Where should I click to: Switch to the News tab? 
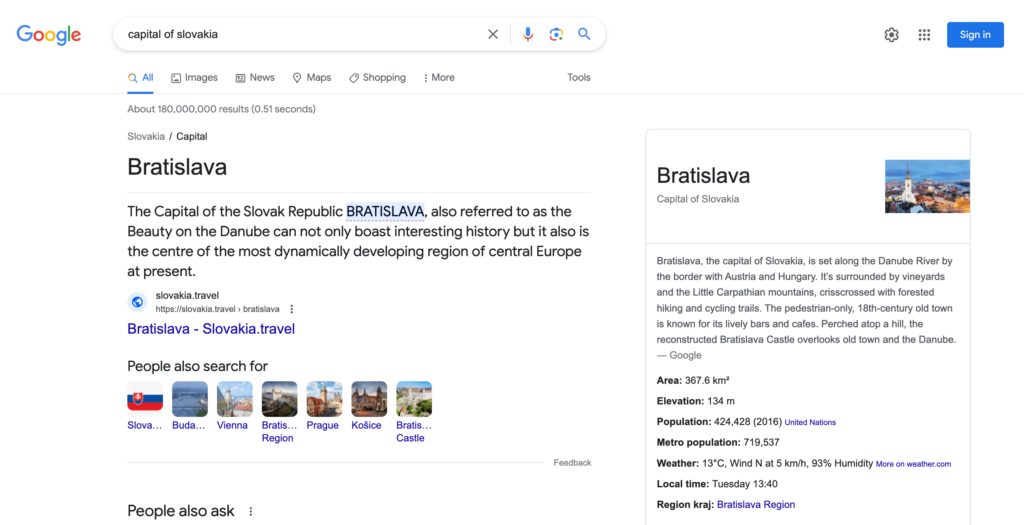[255, 78]
